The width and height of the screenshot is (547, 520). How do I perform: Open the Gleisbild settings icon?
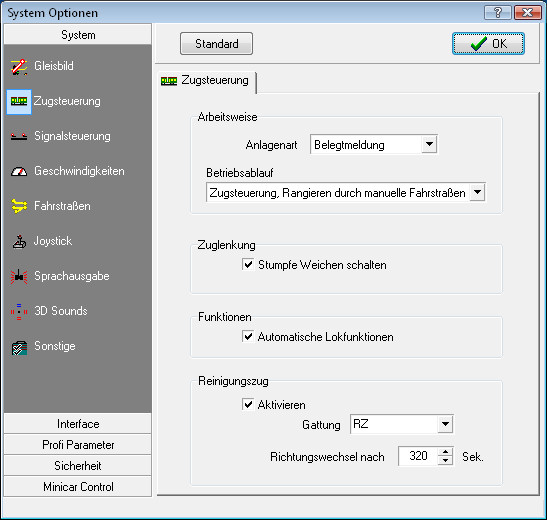pos(19,67)
